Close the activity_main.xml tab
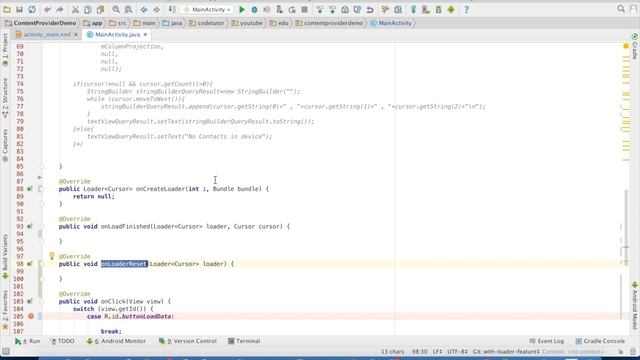This screenshot has width=640, height=360. pos(76,35)
